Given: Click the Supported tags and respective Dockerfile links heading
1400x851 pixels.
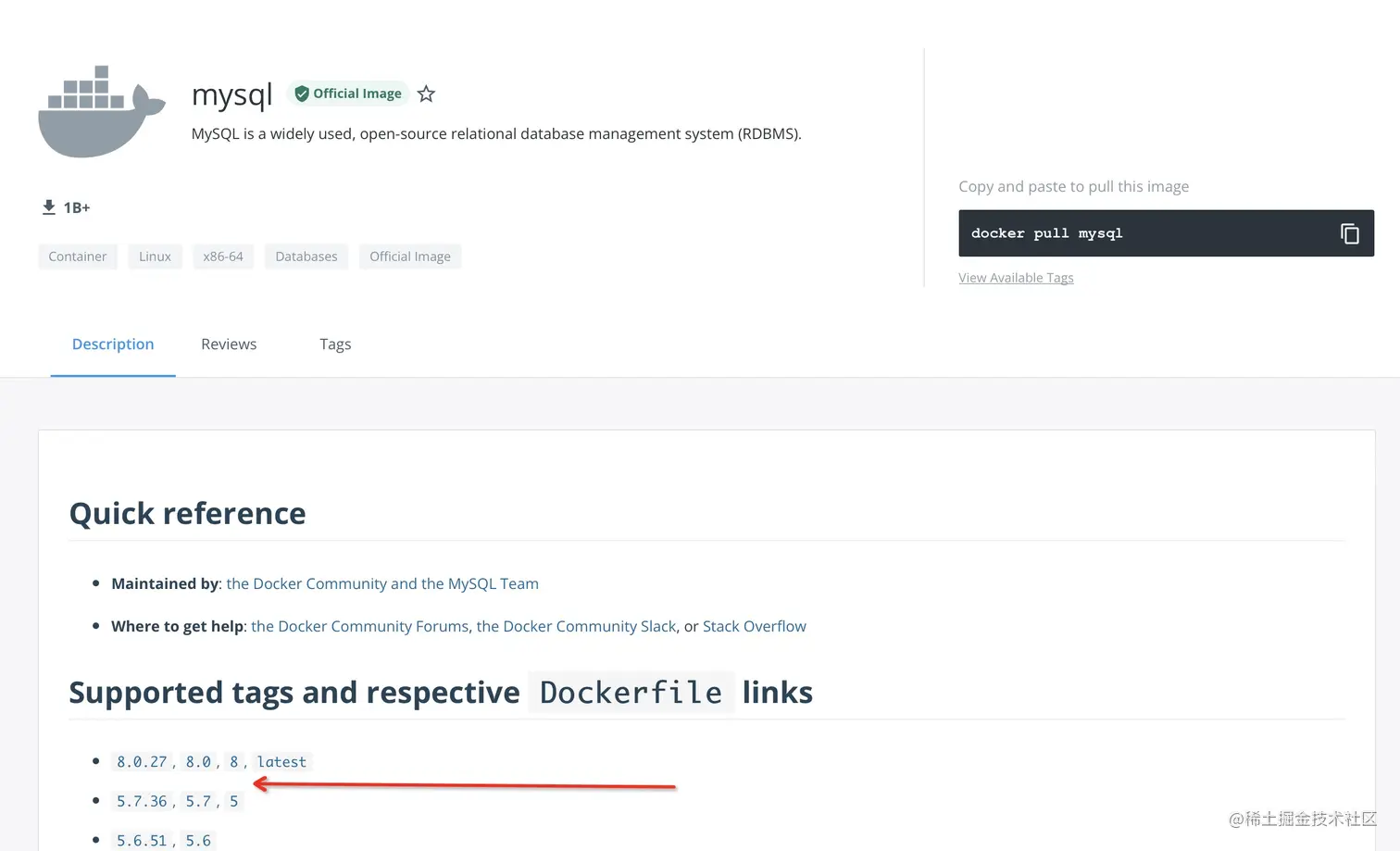Looking at the screenshot, I should click(441, 693).
